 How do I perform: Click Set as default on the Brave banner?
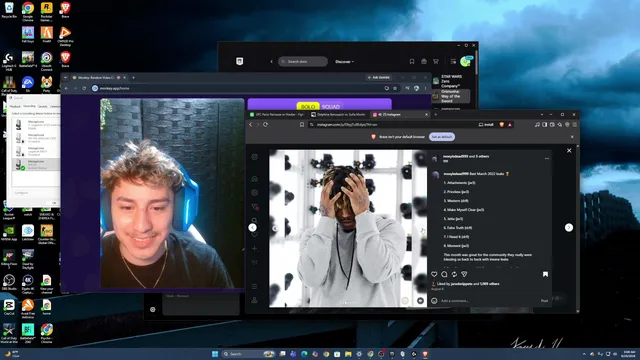click(442, 137)
